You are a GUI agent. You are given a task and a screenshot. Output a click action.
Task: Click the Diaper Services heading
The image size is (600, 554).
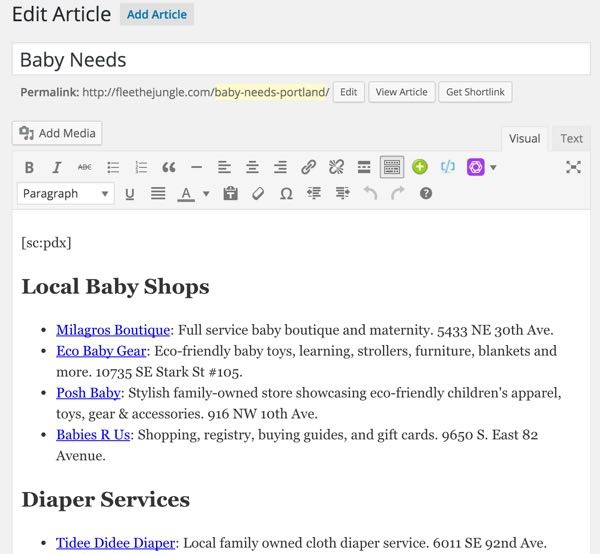coord(106,500)
